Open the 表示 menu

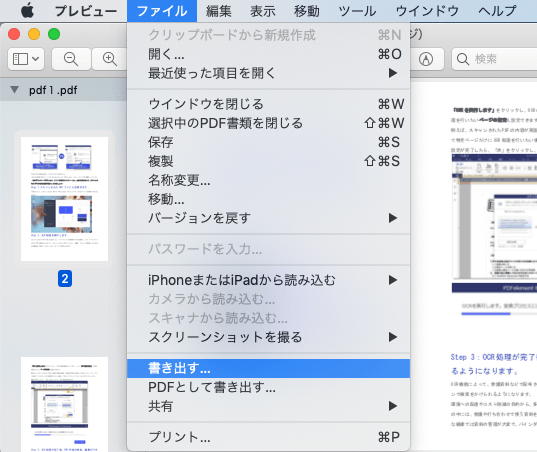[x=263, y=11]
